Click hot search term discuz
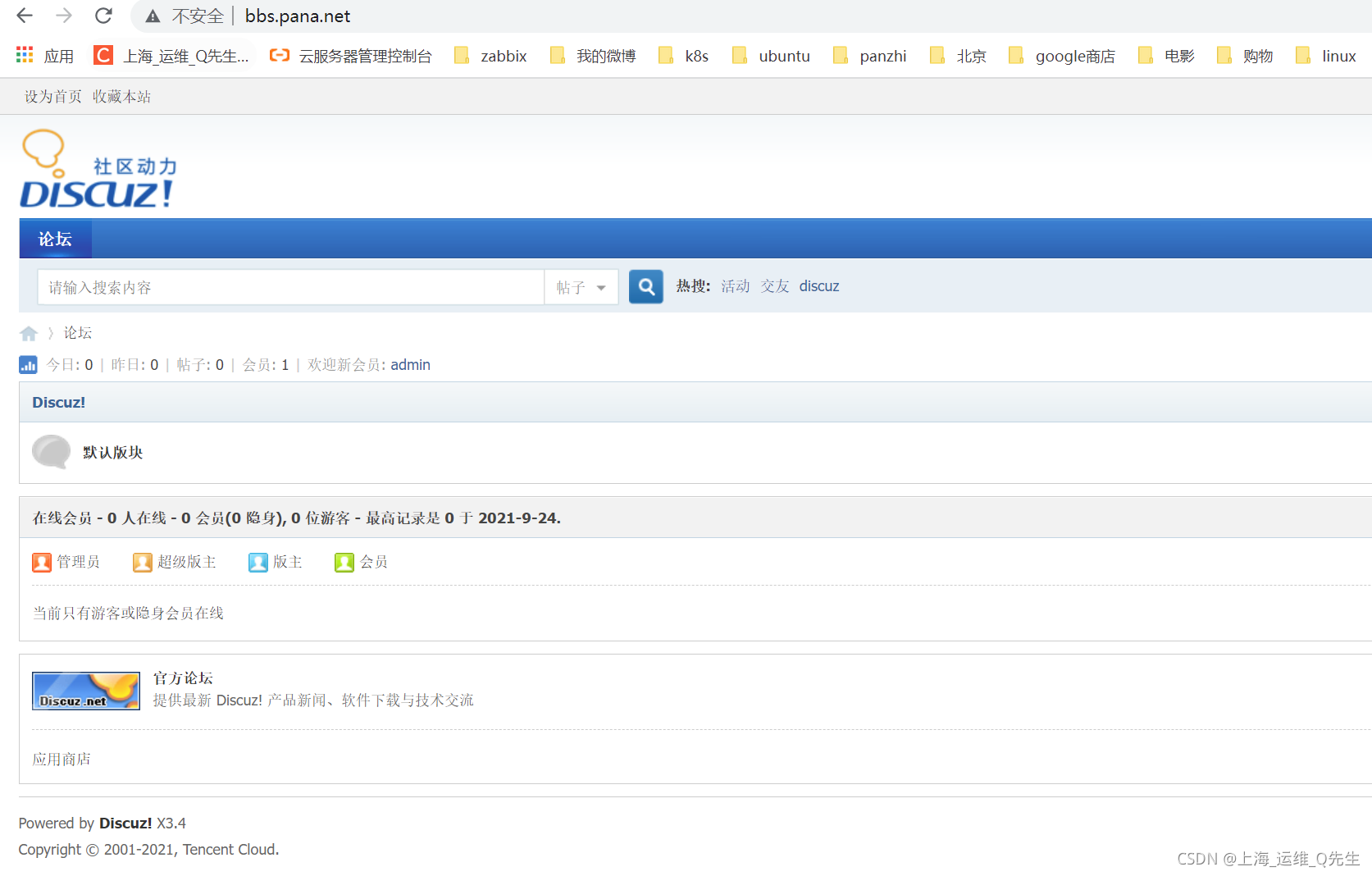Viewport: 1372px width, 876px height. point(819,286)
